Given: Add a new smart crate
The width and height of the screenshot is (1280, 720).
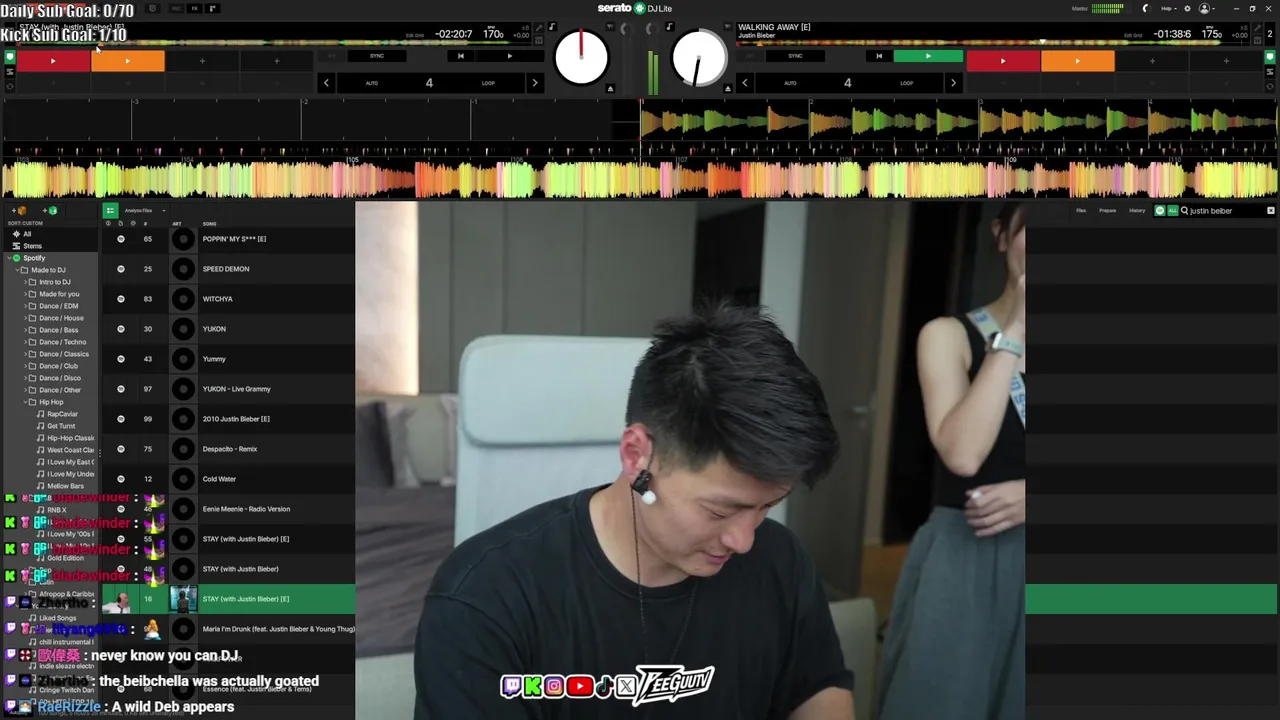Looking at the screenshot, I should (49, 210).
